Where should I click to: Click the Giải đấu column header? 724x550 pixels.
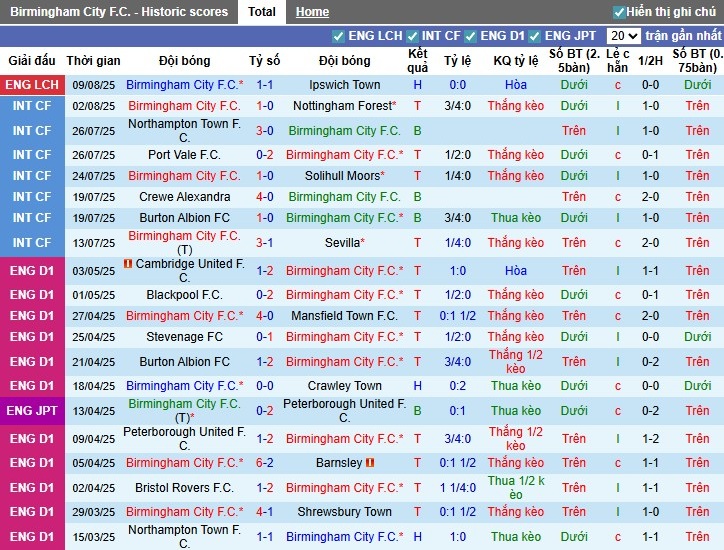[32, 60]
